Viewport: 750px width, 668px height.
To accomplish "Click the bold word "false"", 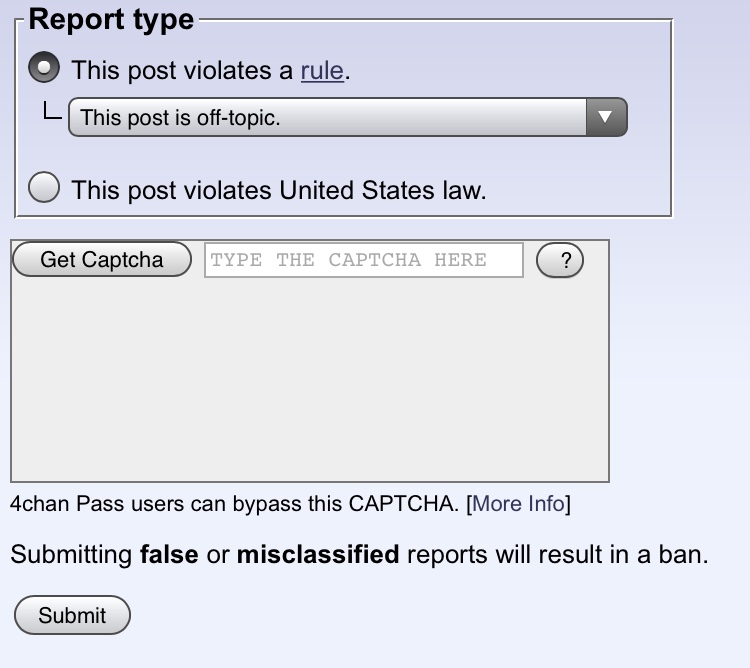I will 169,554.
